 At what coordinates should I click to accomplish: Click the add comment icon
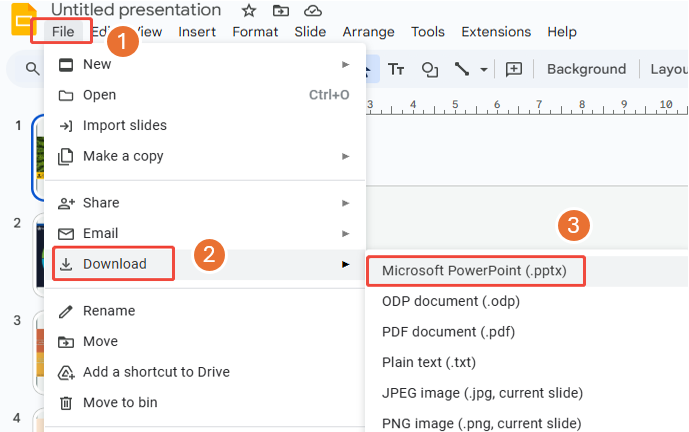point(514,69)
